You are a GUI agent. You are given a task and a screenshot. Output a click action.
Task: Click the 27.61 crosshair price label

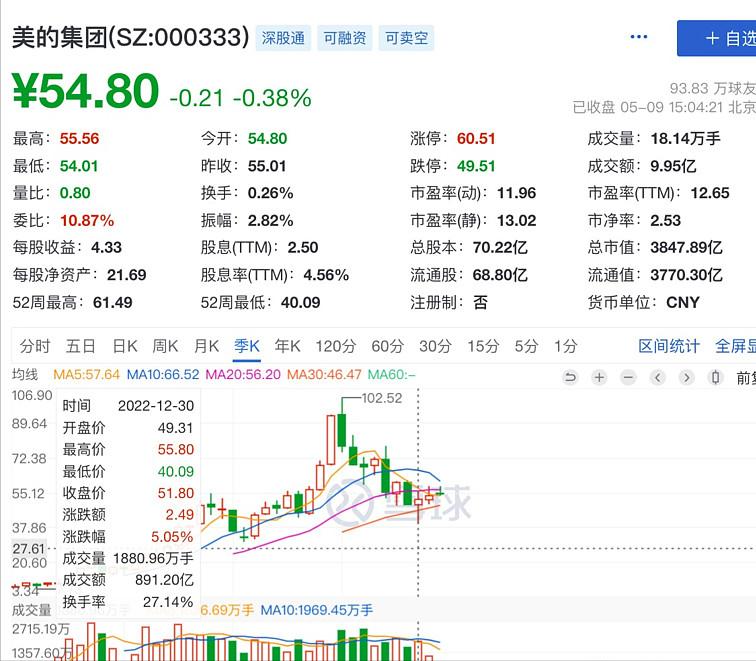(x=28, y=549)
